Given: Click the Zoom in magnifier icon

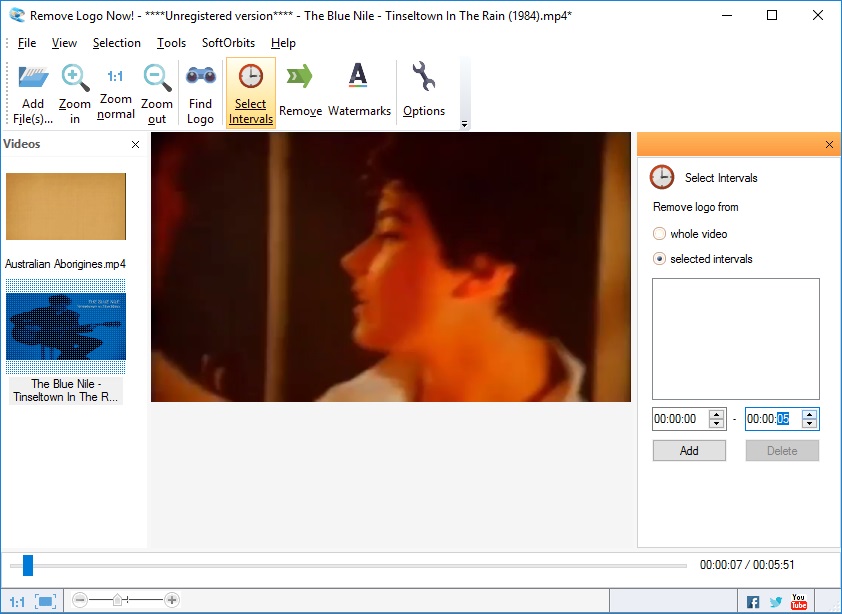Looking at the screenshot, I should coord(75,77).
